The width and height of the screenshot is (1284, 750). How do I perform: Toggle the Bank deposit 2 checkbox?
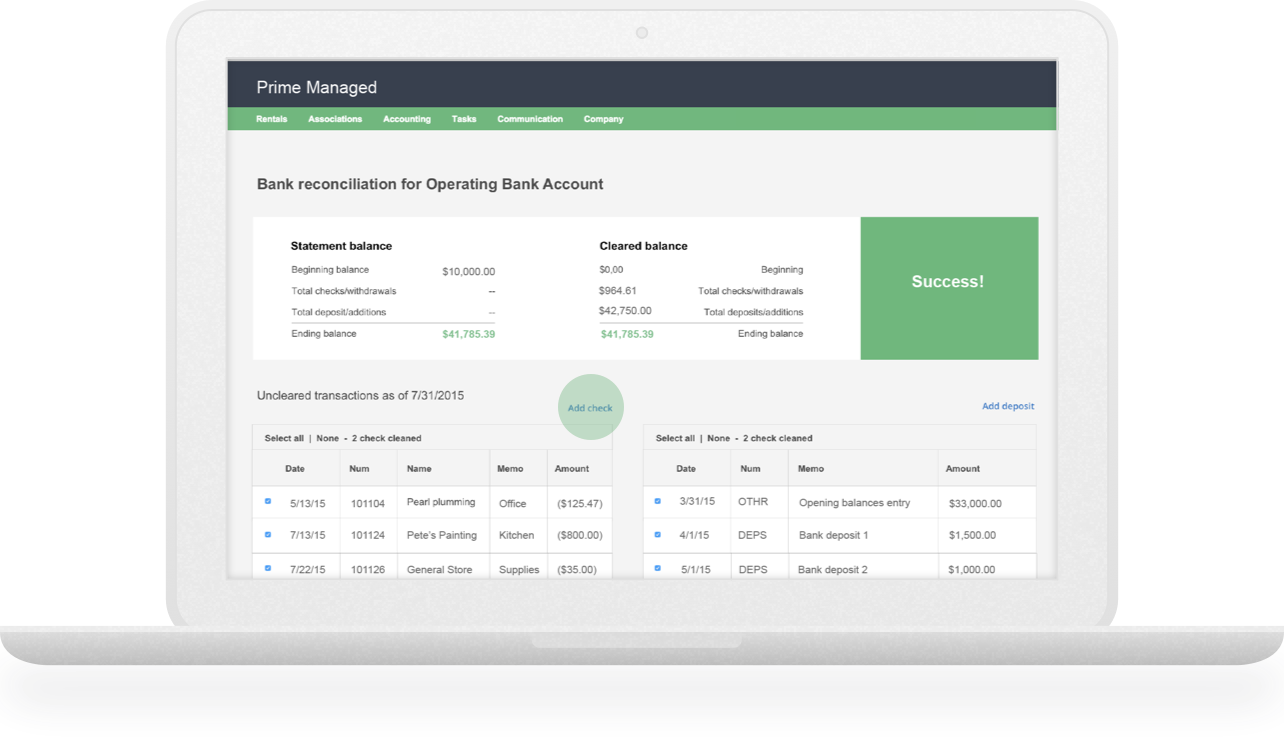657,568
